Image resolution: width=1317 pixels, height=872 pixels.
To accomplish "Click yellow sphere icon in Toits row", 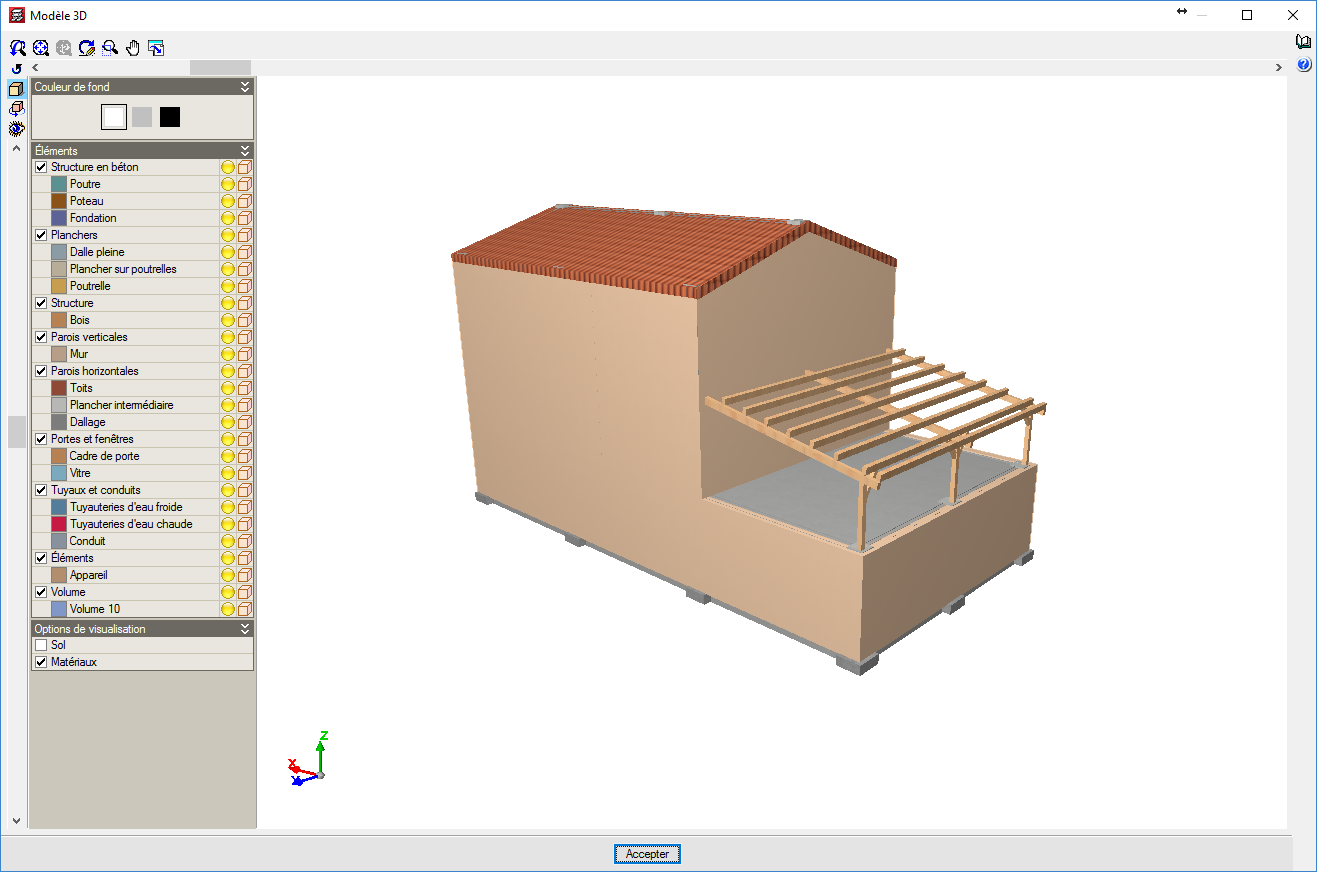I will (228, 388).
